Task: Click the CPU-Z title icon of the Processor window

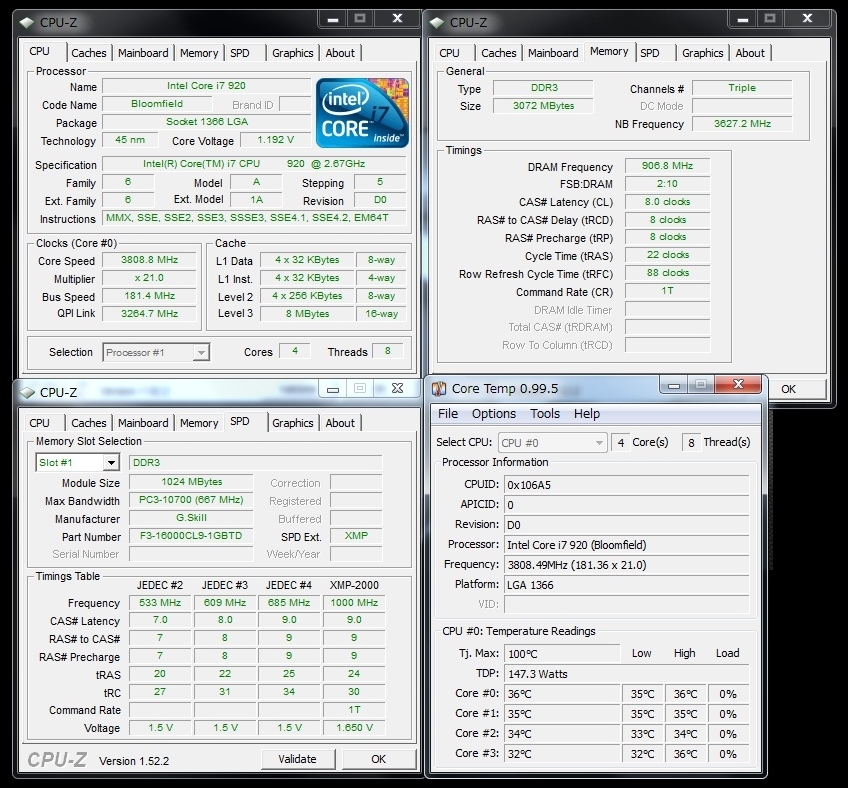Action: 27,23
